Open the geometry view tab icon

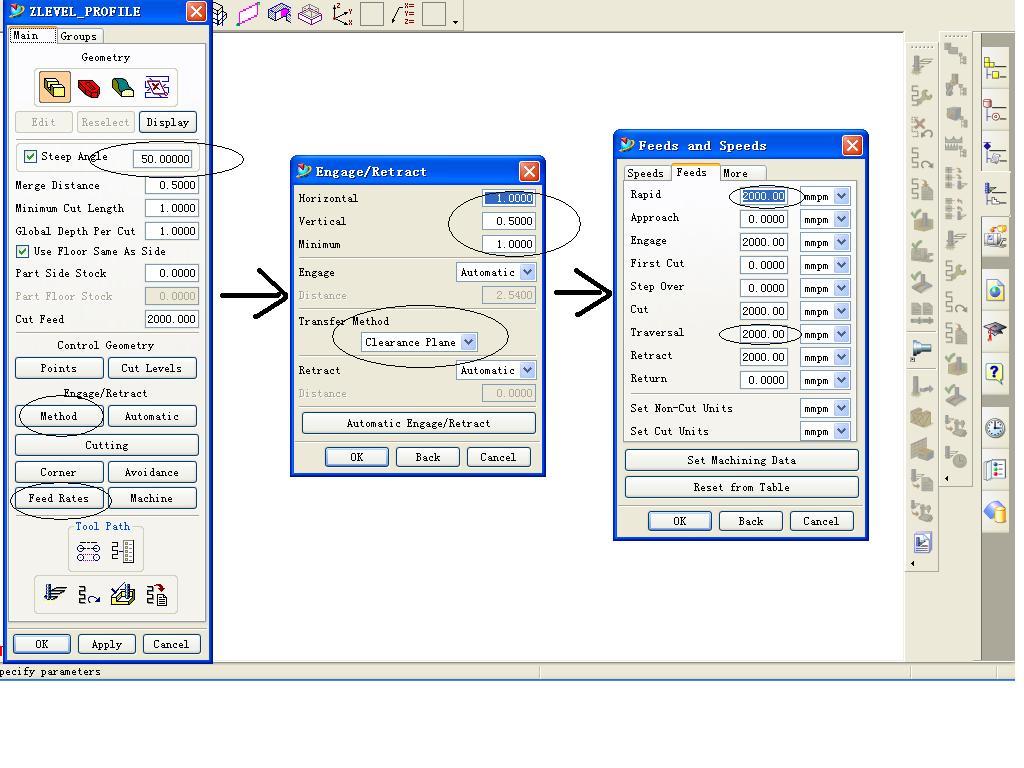(x=995, y=153)
